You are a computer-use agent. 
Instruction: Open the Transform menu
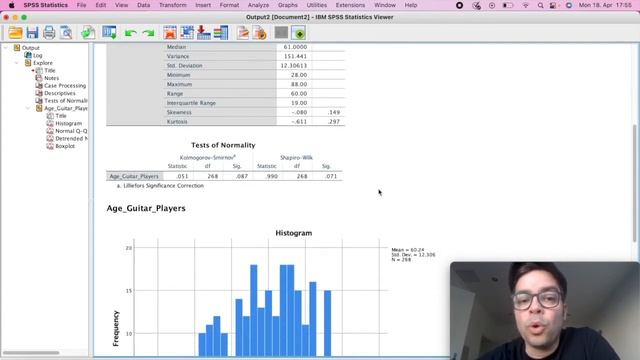coord(173,5)
